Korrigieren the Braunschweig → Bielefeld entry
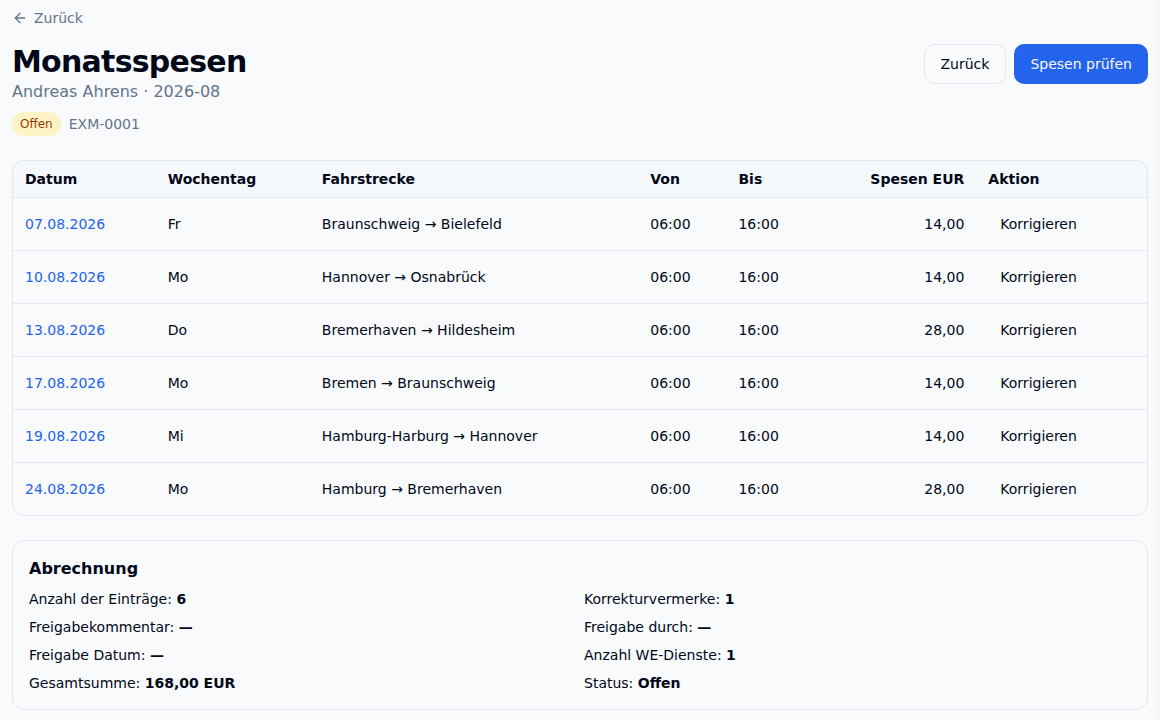 coord(1038,224)
